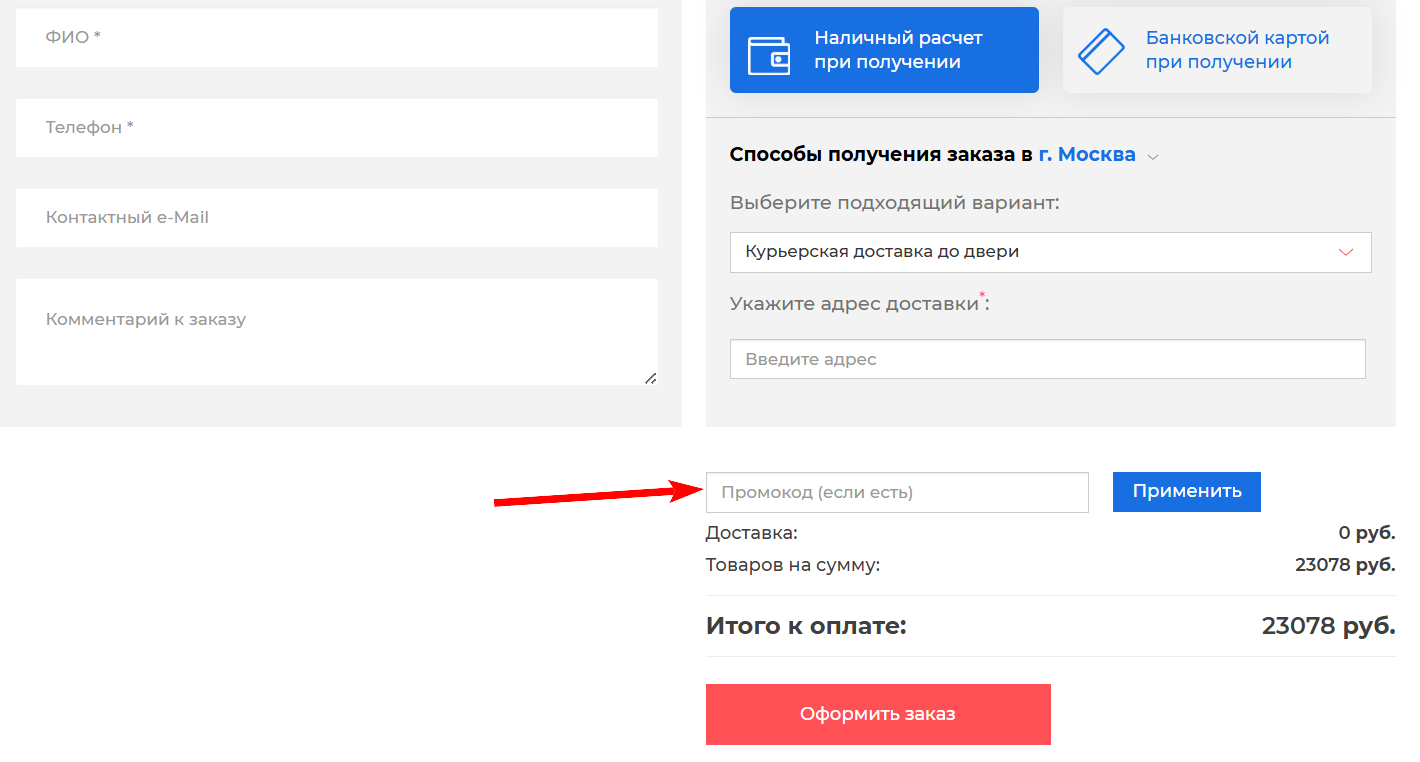Click the "г. Москва" city link
The width and height of the screenshot is (1420, 762).
(1087, 155)
